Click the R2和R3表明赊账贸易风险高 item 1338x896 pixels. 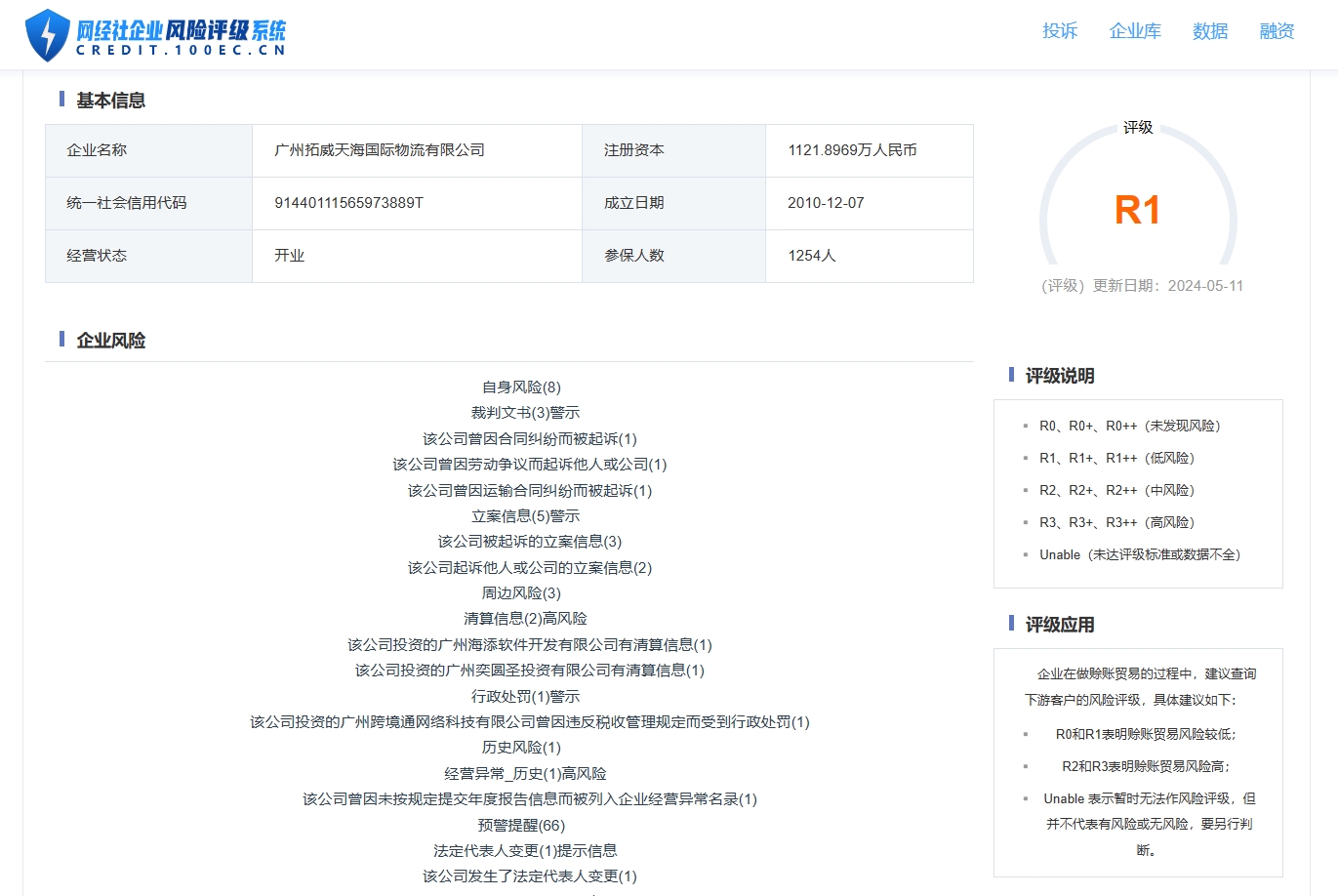[x=1146, y=766]
